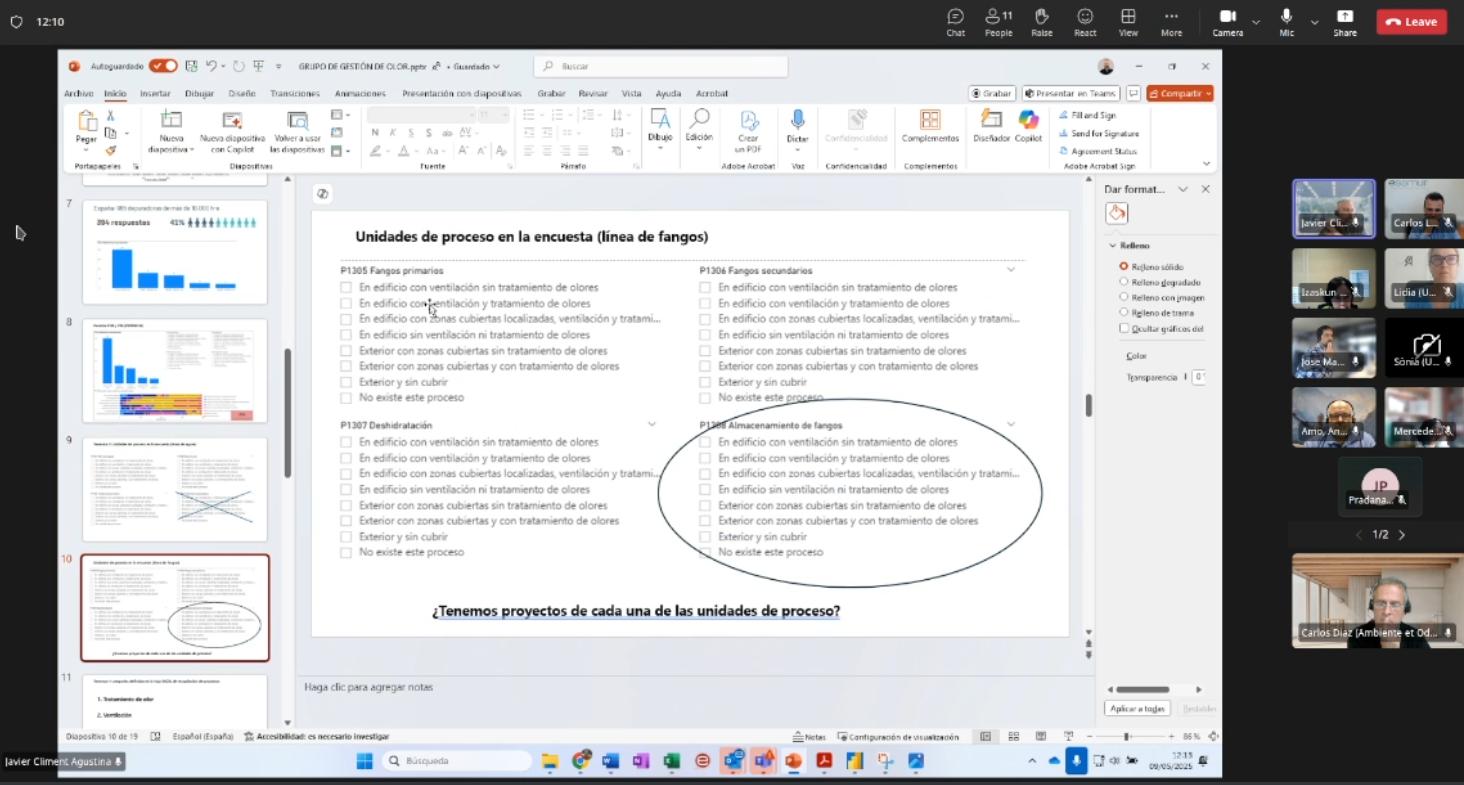Viewport: 1464px width, 785px height.
Task: Select the slide 8 thumbnail
Action: pyautogui.click(x=175, y=371)
